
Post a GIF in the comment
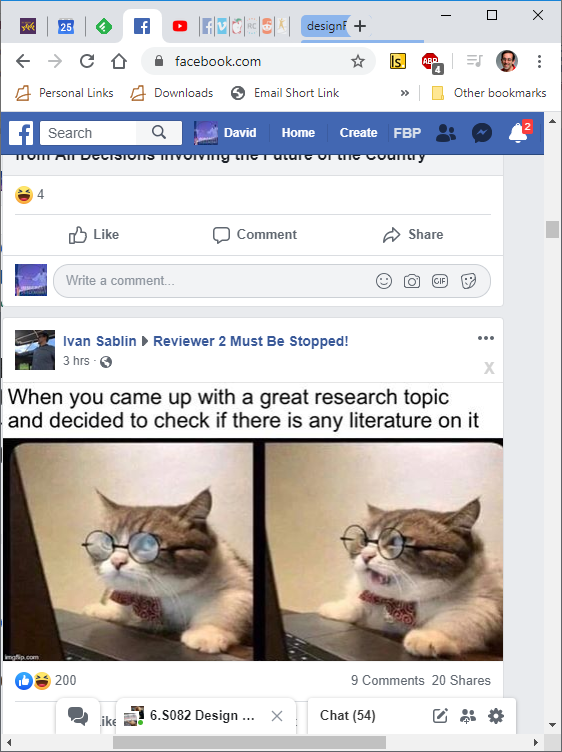click(440, 281)
